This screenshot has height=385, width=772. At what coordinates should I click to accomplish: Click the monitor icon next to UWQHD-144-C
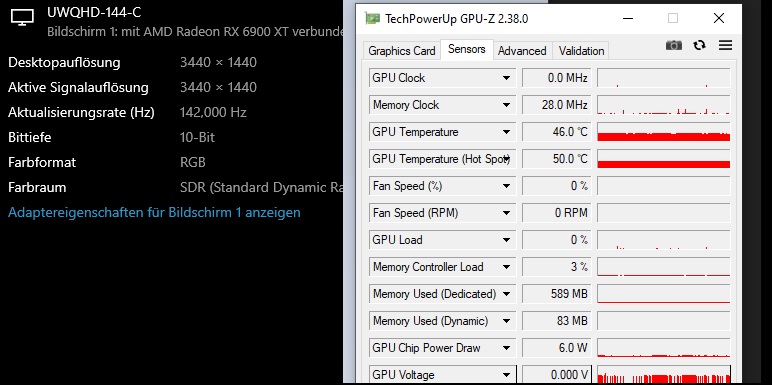pyautogui.click(x=22, y=18)
